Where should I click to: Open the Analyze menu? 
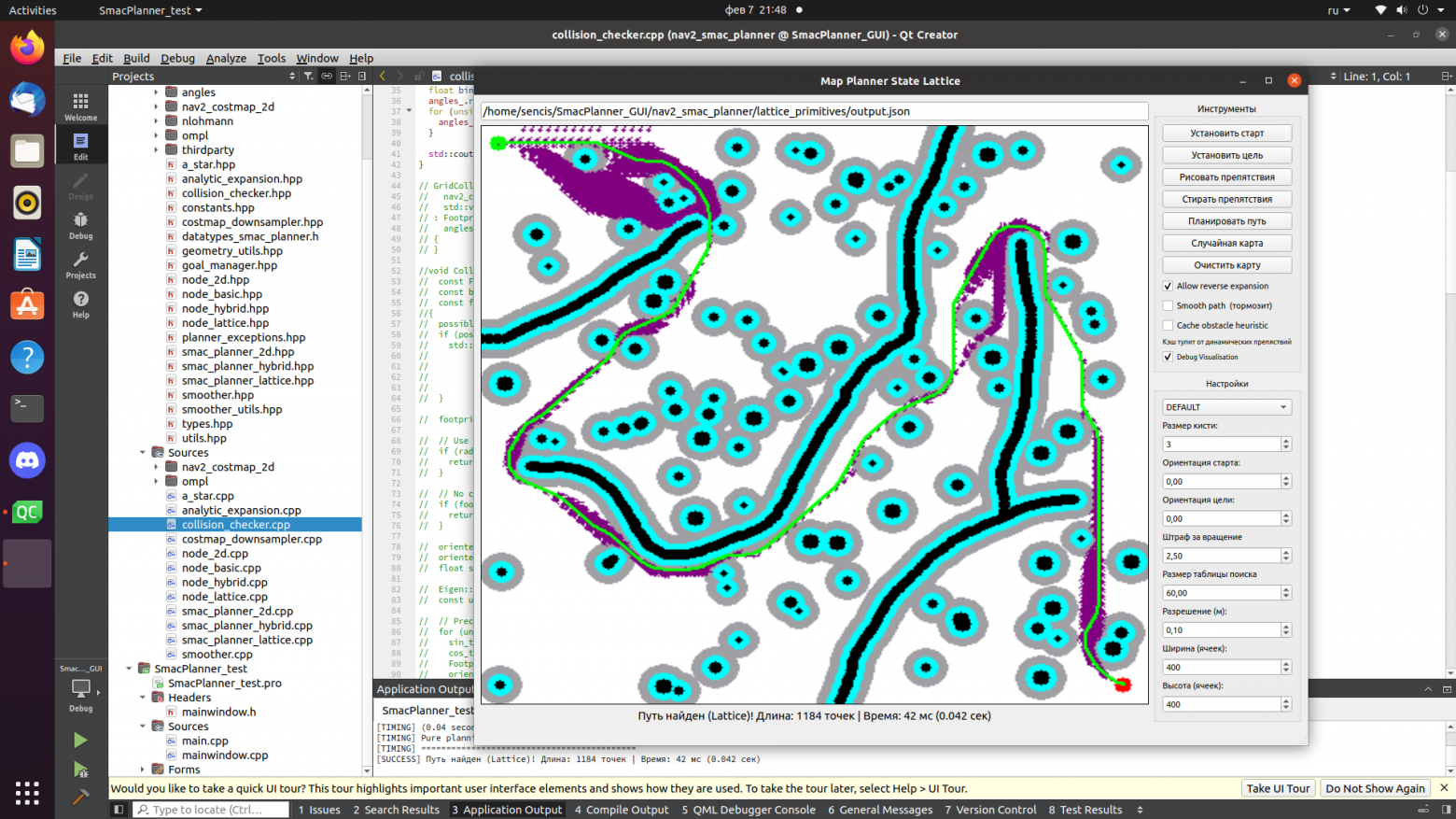pyautogui.click(x=226, y=58)
